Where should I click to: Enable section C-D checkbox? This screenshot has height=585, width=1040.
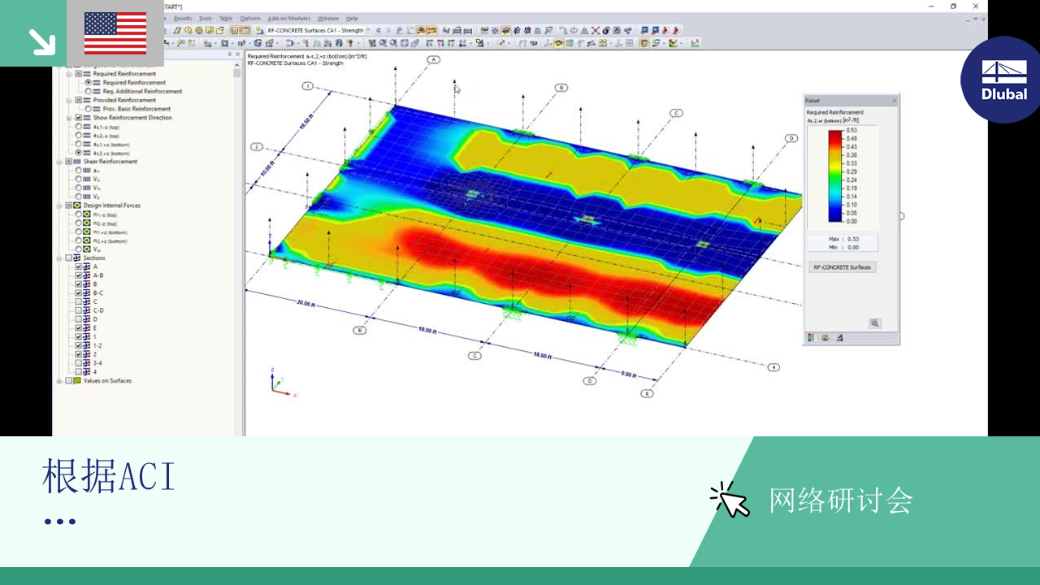(x=78, y=310)
